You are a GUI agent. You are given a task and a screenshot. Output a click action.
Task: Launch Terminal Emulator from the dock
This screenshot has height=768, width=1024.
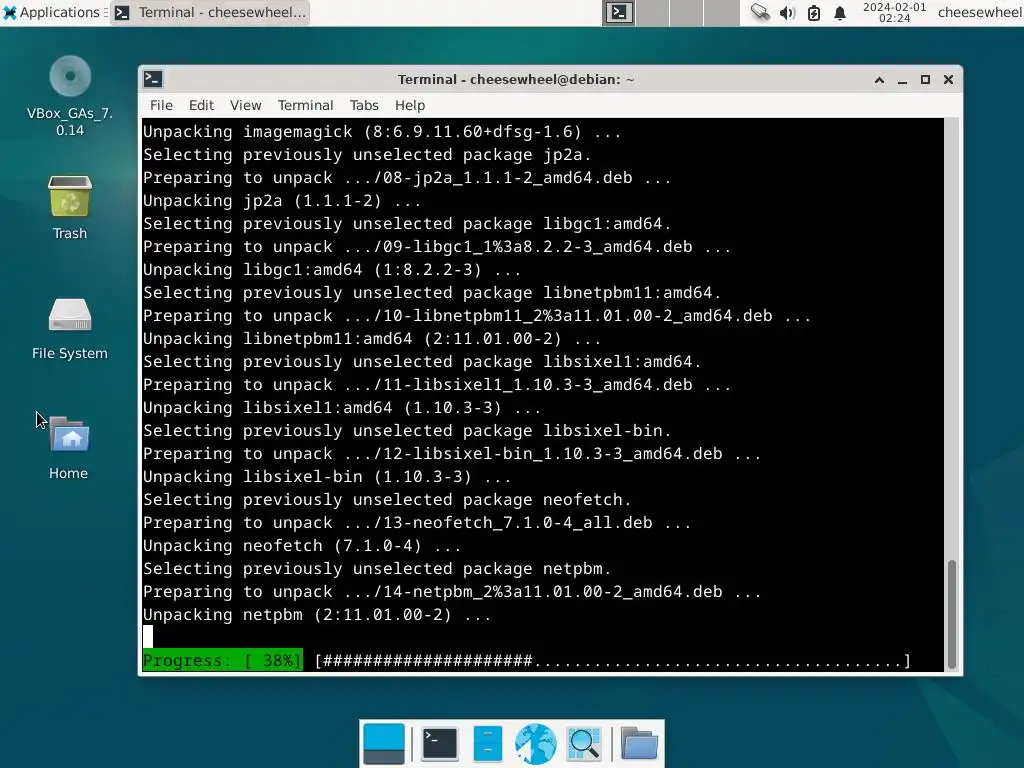440,743
